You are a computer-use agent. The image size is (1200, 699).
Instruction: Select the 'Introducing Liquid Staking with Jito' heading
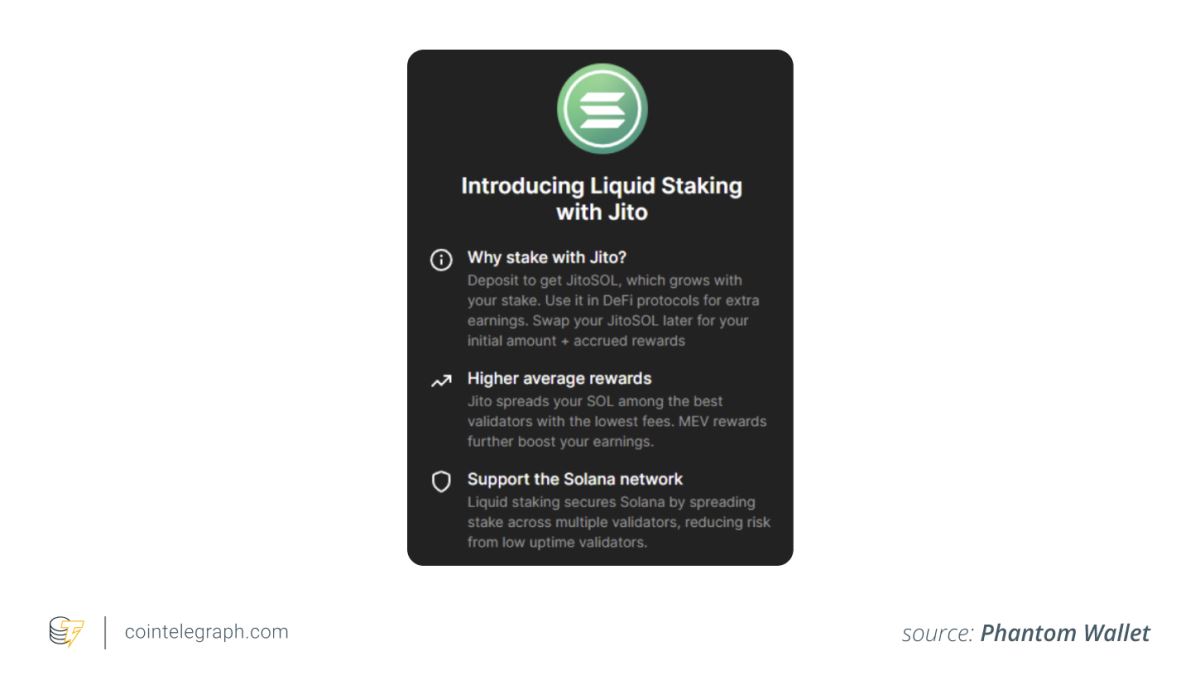[x=601, y=199]
